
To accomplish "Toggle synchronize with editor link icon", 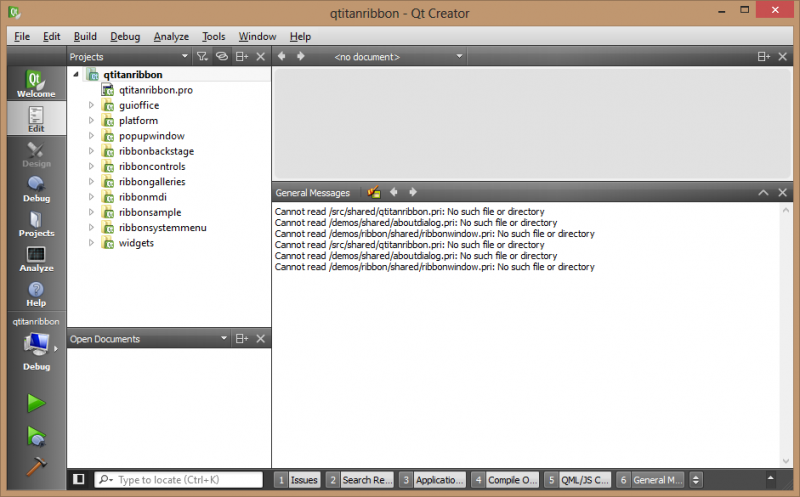I will click(x=222, y=57).
